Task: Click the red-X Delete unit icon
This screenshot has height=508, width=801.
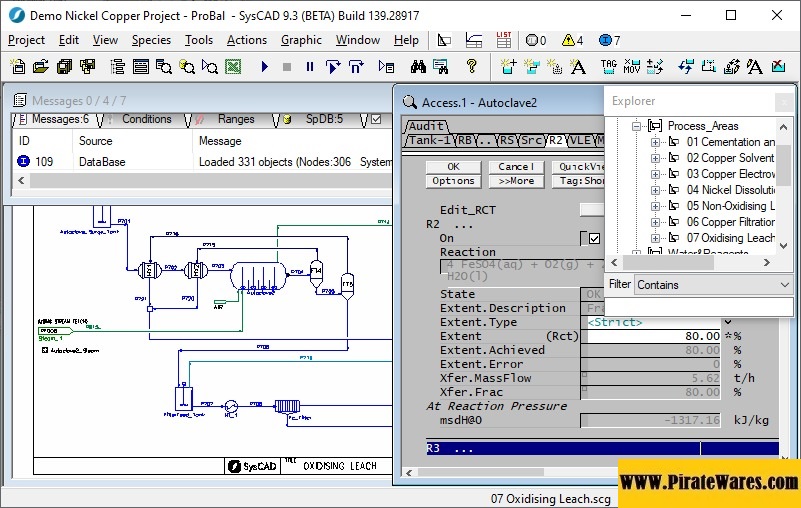Action: coord(778,66)
